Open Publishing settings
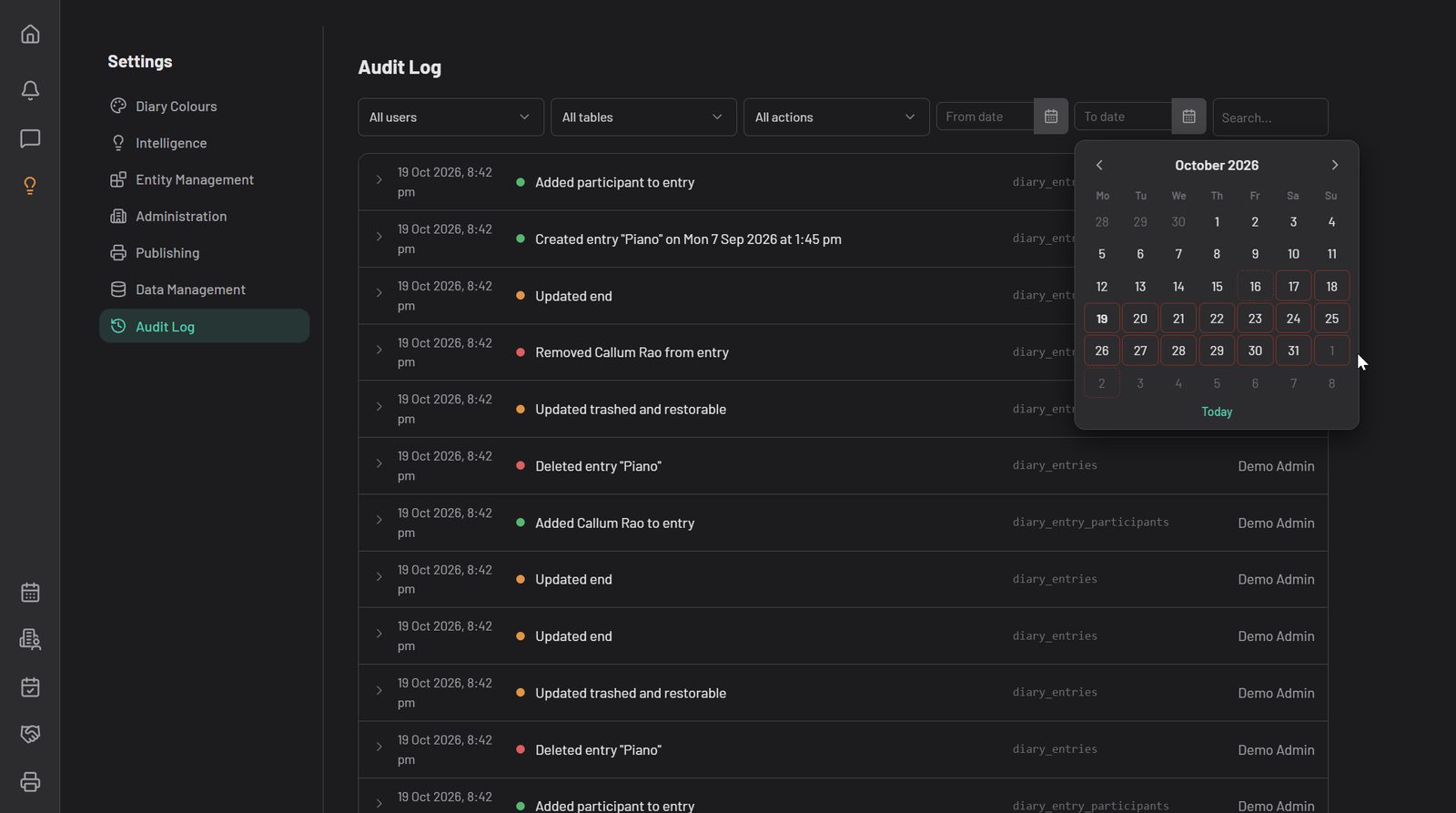This screenshot has height=813, width=1456. click(204, 253)
